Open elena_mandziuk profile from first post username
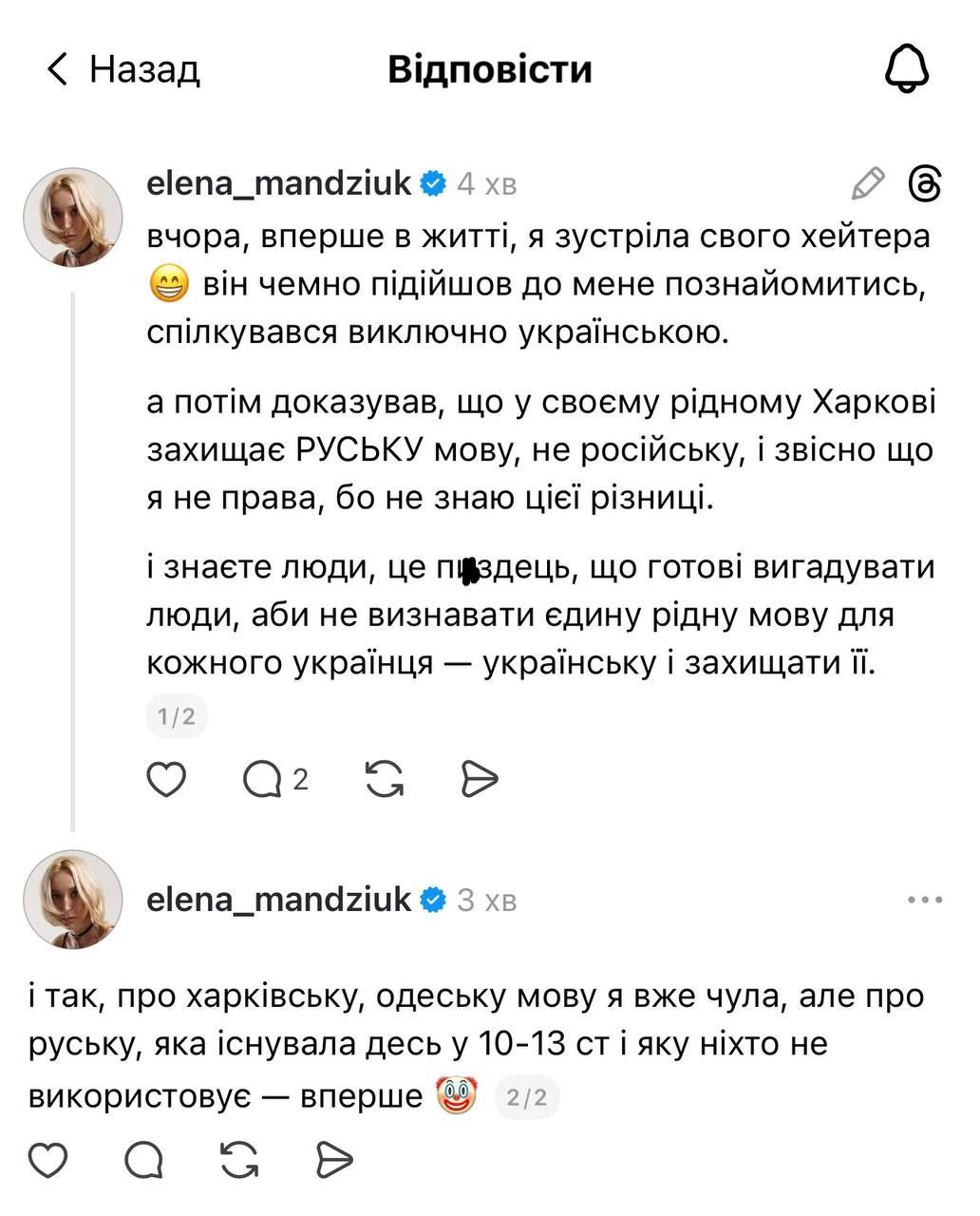This screenshot has width=980, height=1216. coord(278,182)
